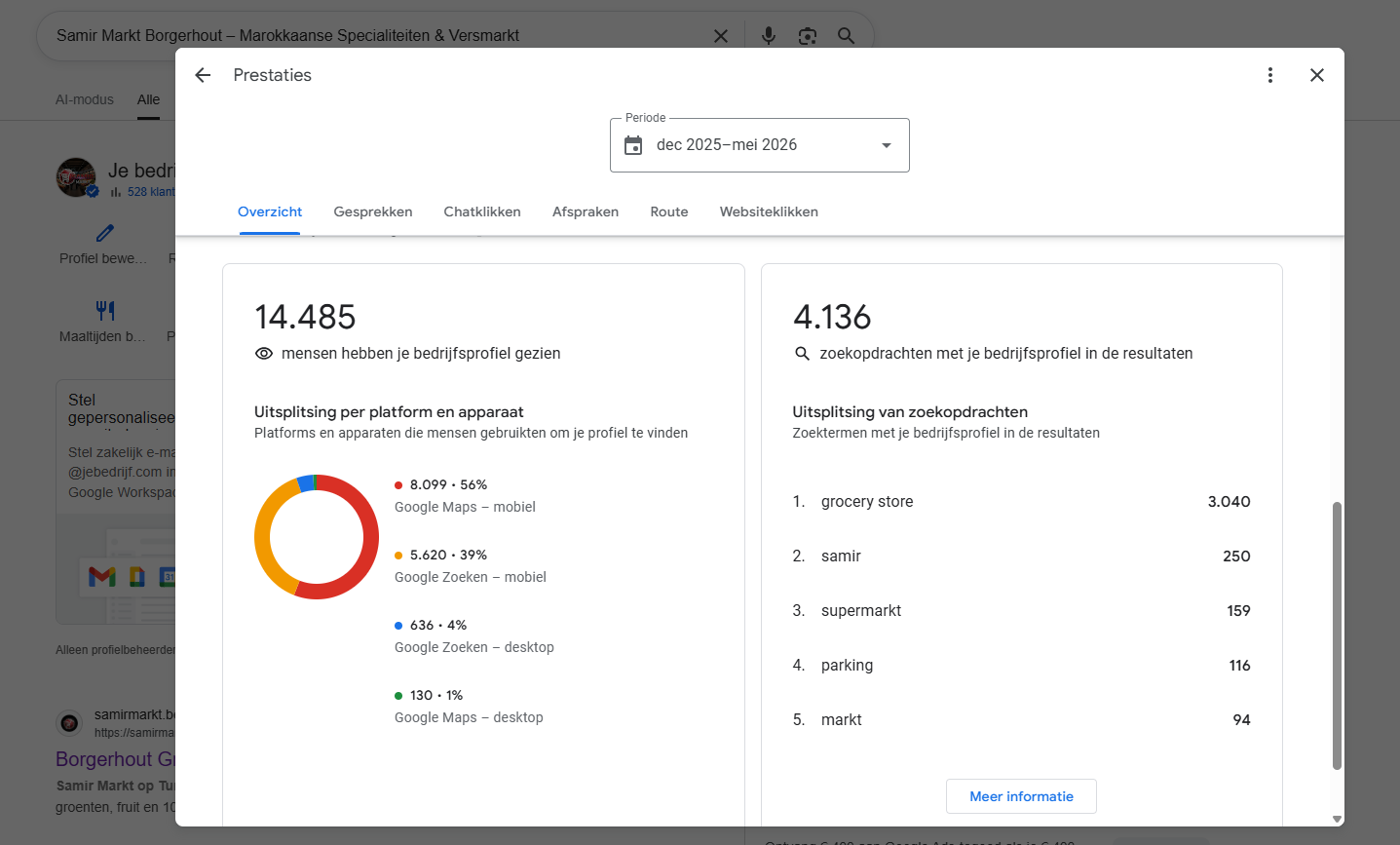Screen dimensions: 1400x845
Task: Click the 3.040 count for grocery store
Action: 1229,502
